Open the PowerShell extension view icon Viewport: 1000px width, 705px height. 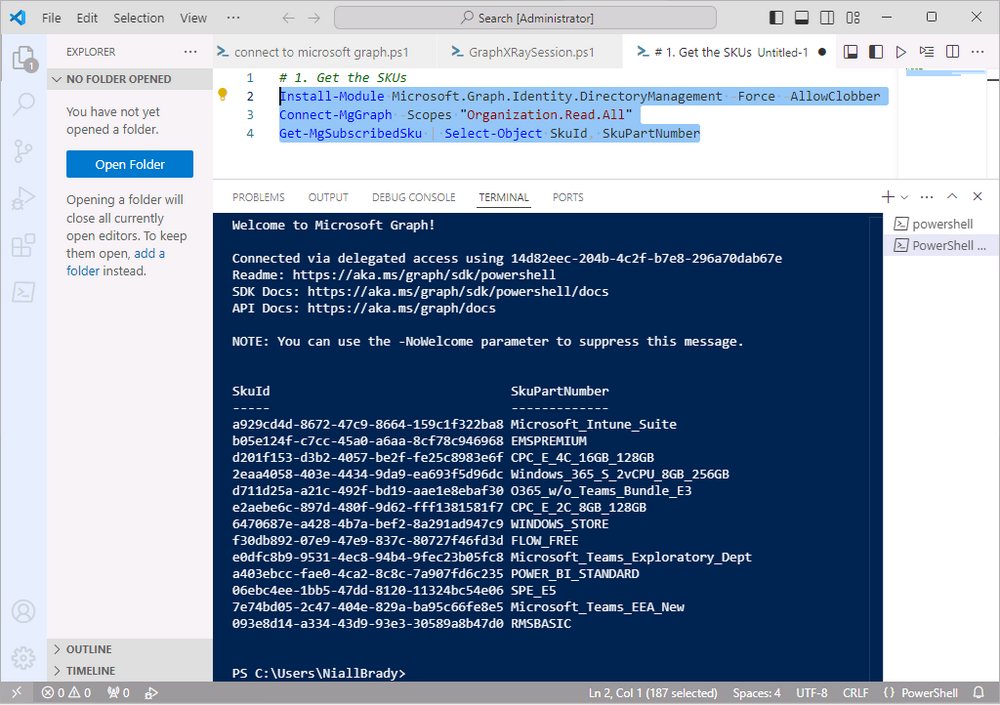point(23,292)
